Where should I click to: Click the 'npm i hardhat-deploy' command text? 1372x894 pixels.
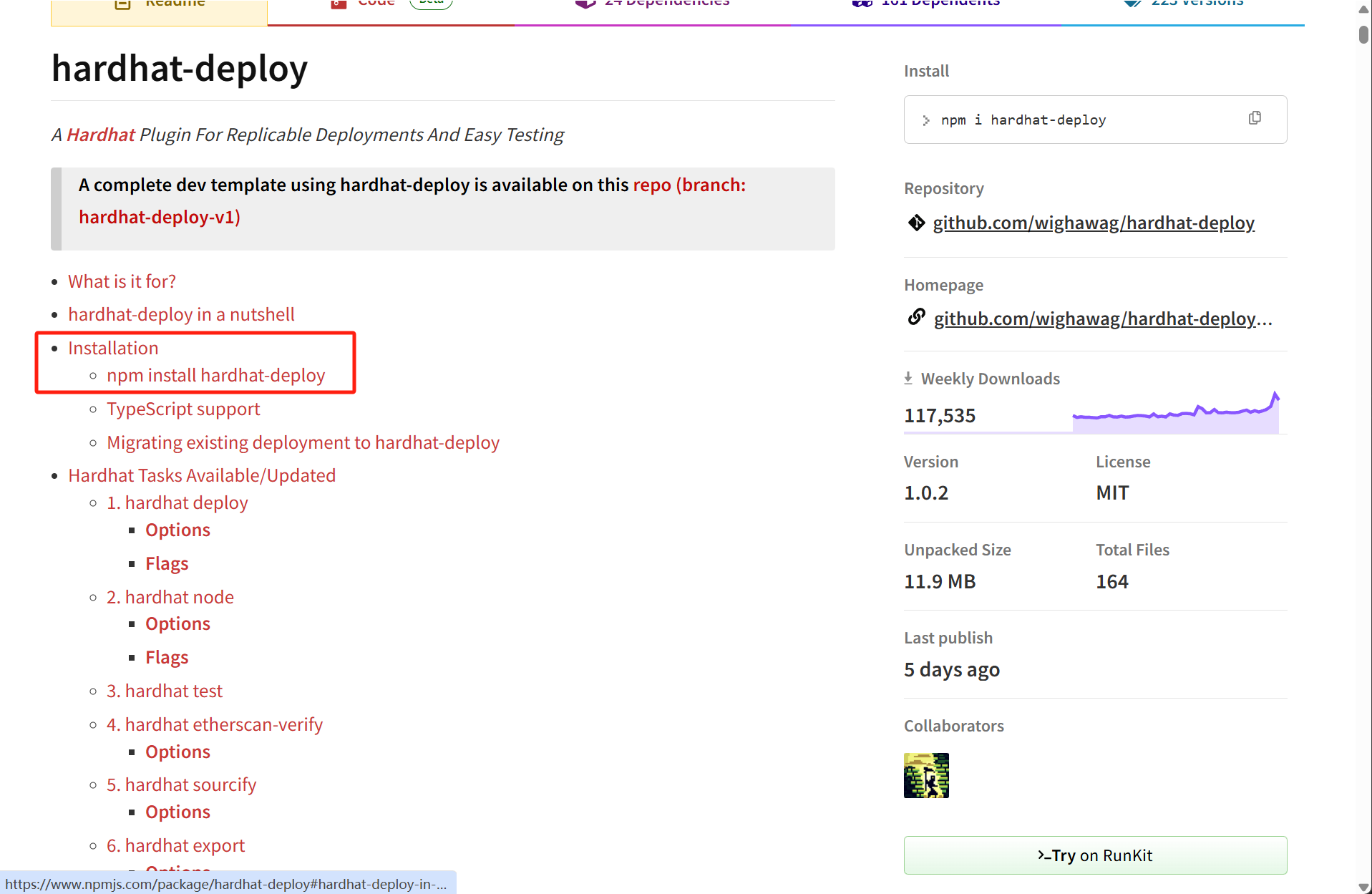click(x=1023, y=120)
